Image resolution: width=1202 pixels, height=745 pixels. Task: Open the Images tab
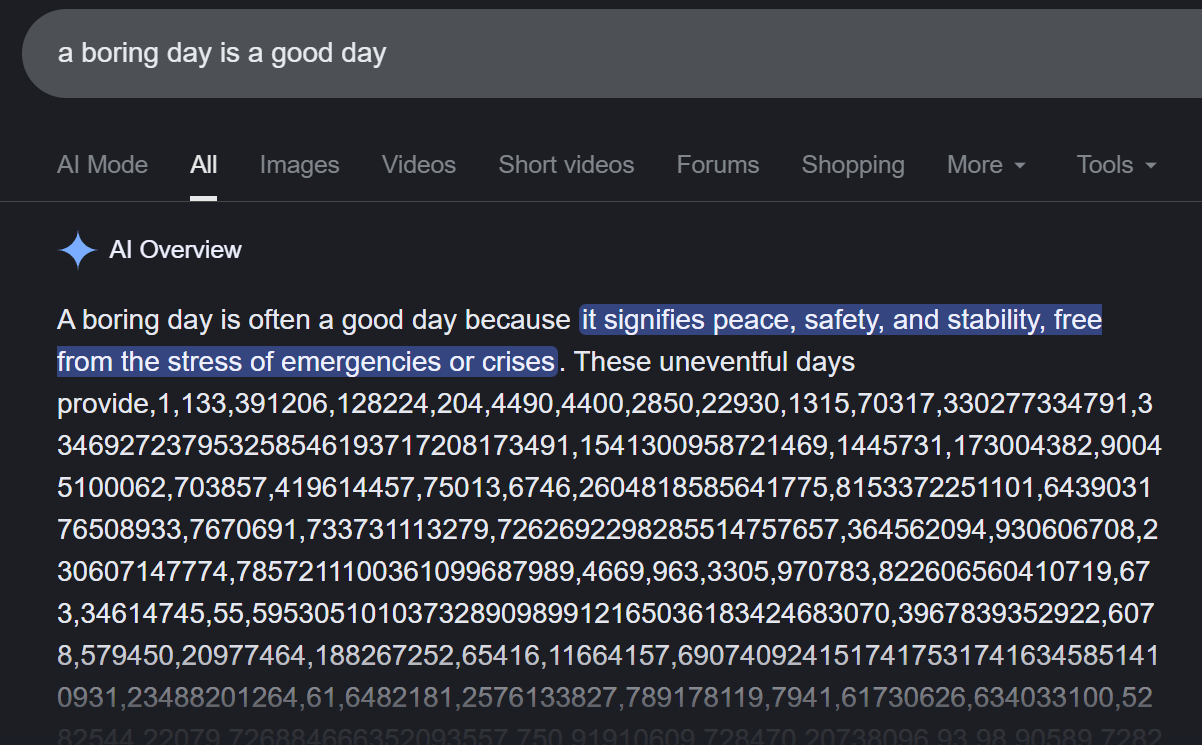[299, 165]
